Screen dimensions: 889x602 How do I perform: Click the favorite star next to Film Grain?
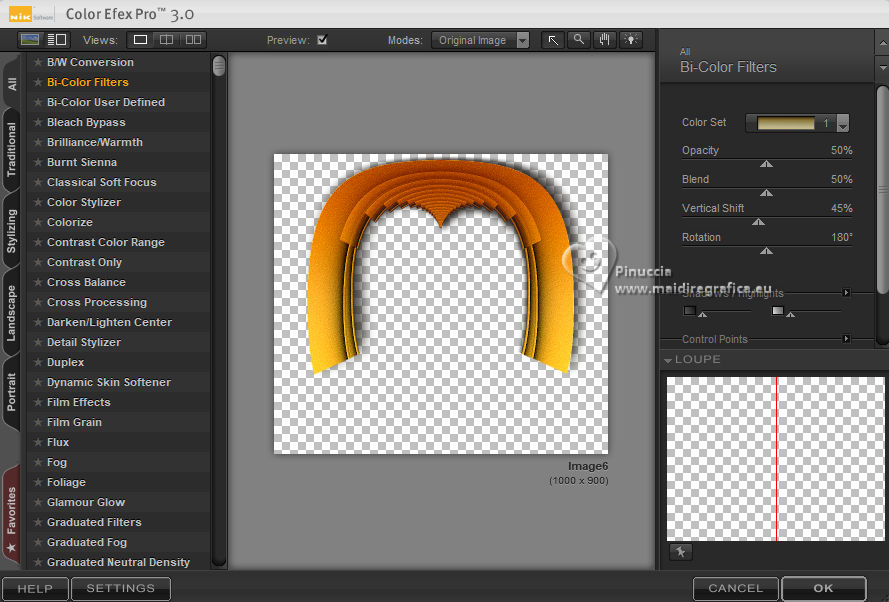(38, 422)
